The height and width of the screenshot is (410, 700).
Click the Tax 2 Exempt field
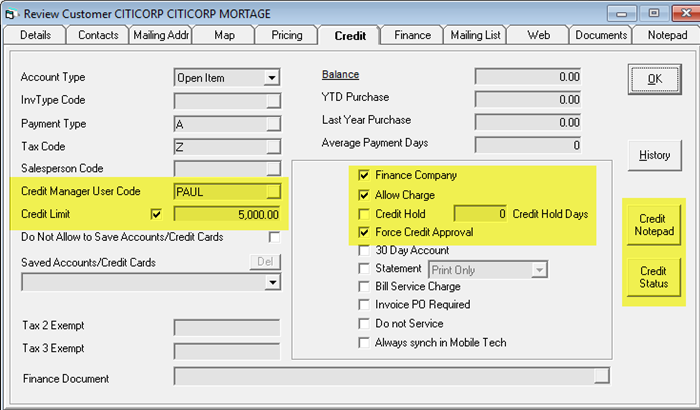pyautogui.click(x=227, y=327)
